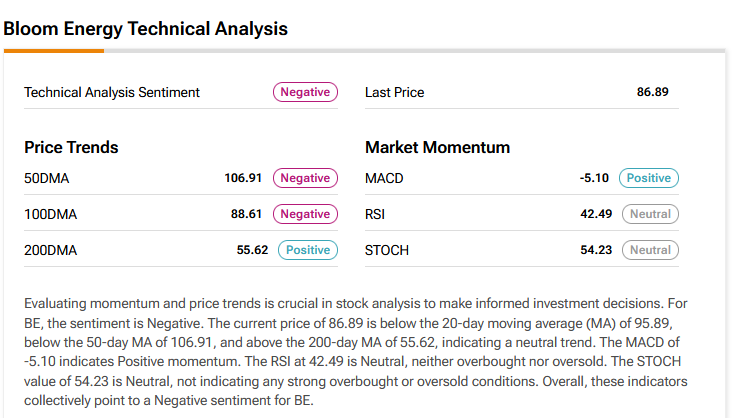Click the technical analysis summary paragraph
The width and height of the screenshot is (745, 418).
[361, 352]
